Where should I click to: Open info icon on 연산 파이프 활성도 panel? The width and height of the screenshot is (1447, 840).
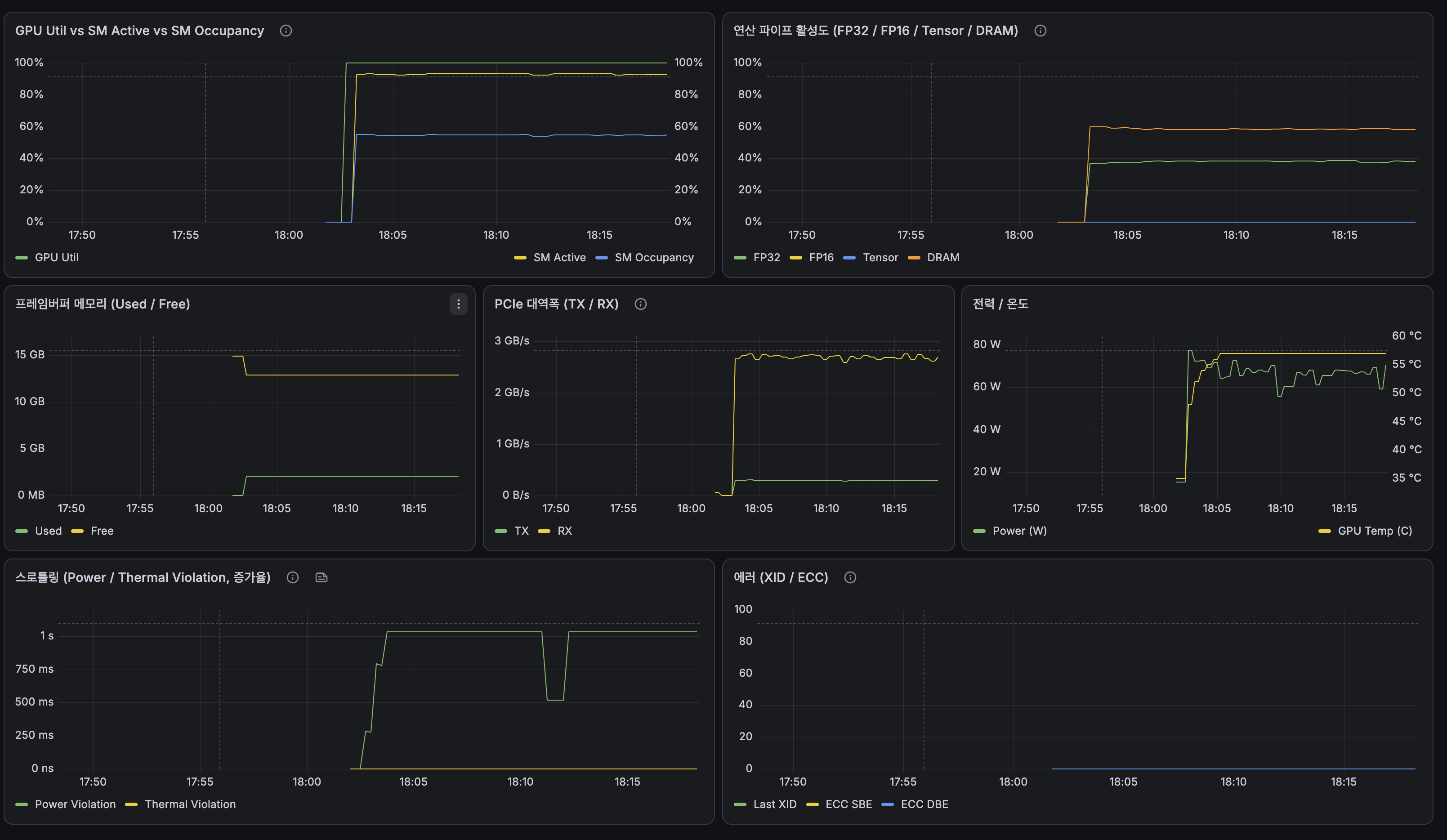[x=1040, y=31]
